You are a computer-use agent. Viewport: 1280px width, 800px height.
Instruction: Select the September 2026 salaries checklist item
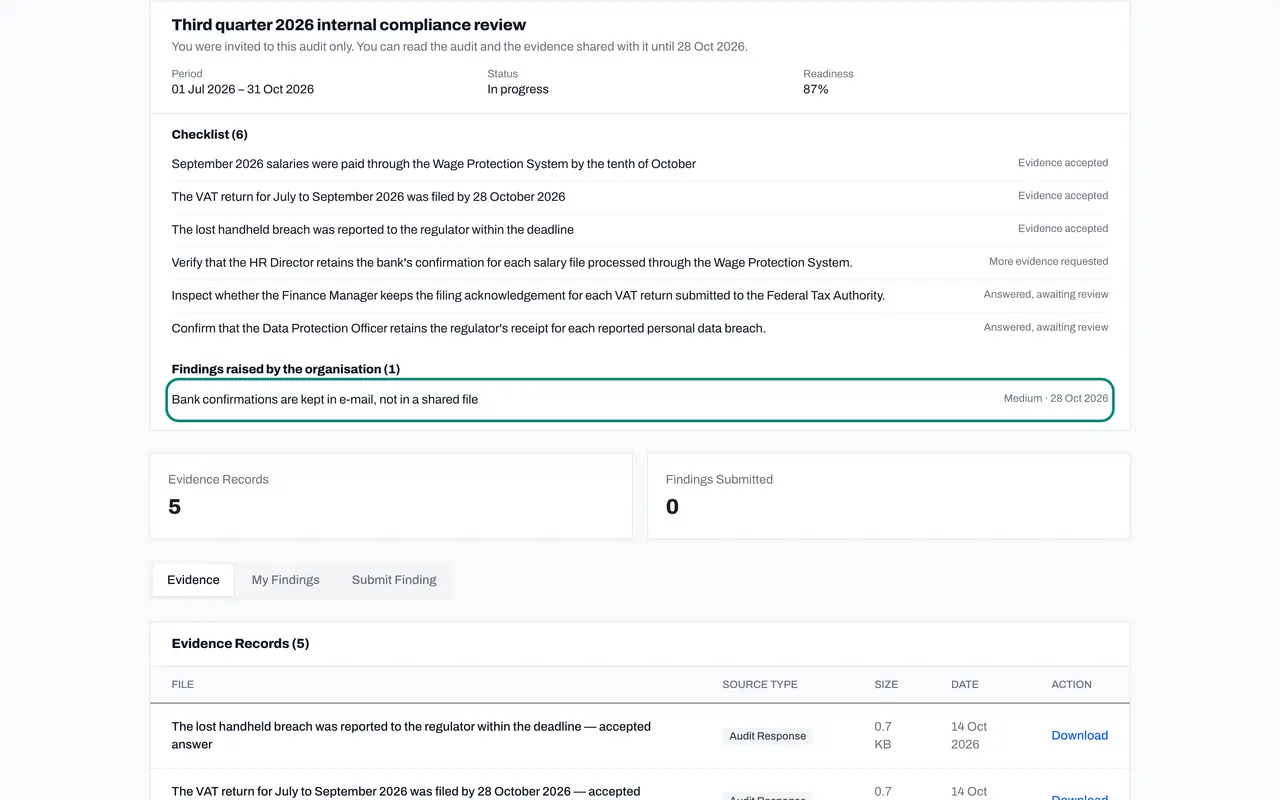pyautogui.click(x=640, y=164)
